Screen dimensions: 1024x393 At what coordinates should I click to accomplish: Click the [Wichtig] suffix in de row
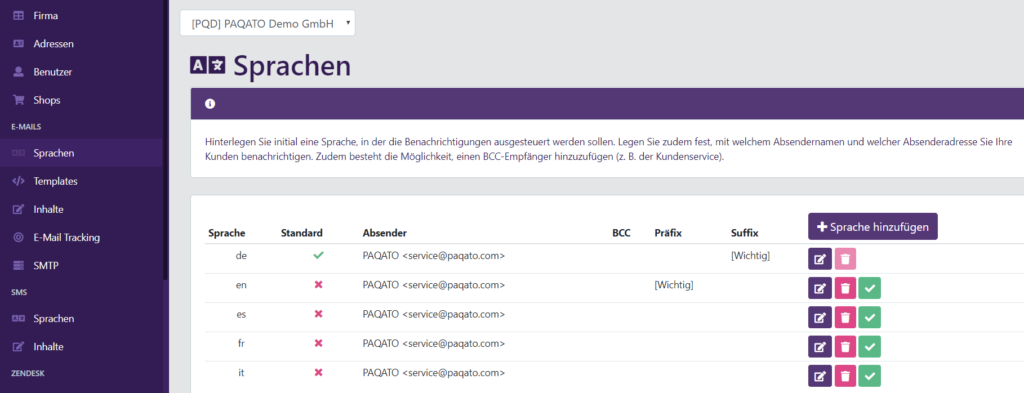tap(751, 256)
